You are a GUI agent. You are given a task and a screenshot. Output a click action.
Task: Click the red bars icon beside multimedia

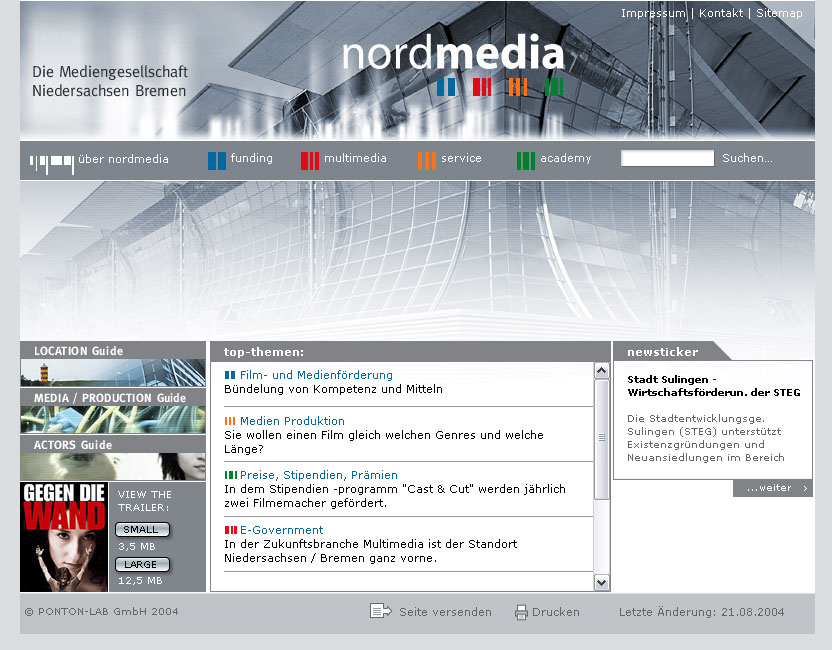pos(310,161)
